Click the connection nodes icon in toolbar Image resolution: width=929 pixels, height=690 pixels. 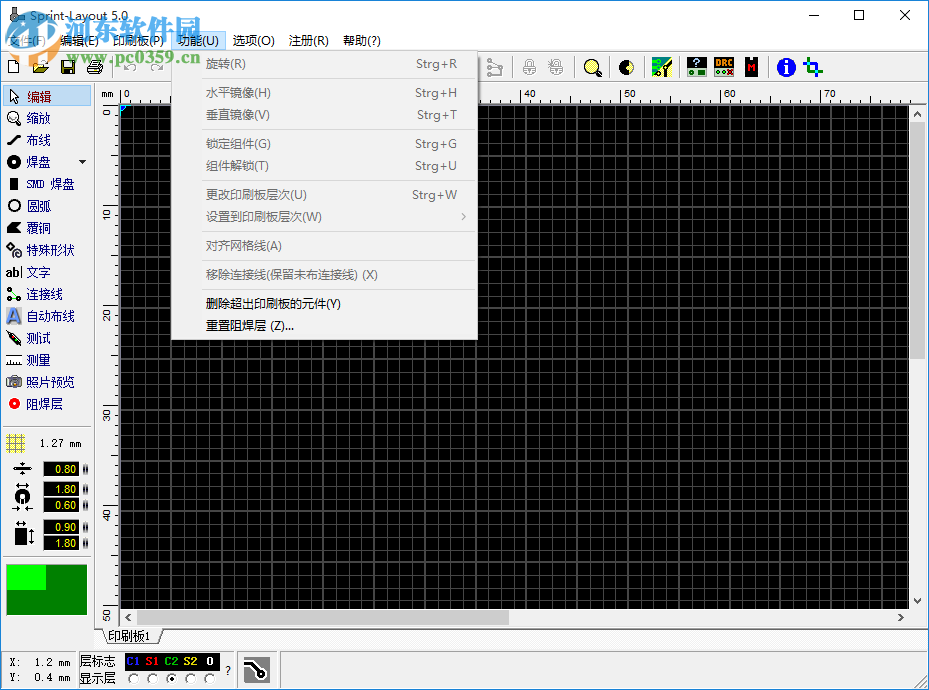(495, 68)
